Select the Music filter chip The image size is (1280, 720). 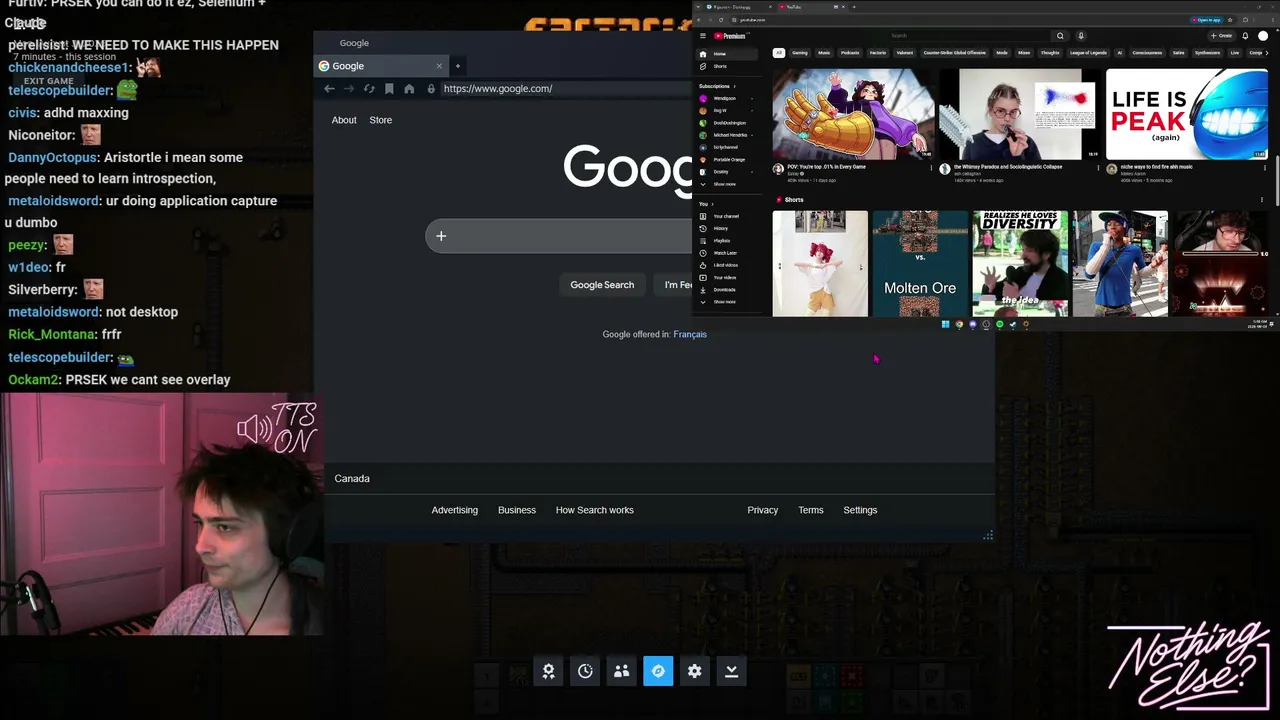824,53
